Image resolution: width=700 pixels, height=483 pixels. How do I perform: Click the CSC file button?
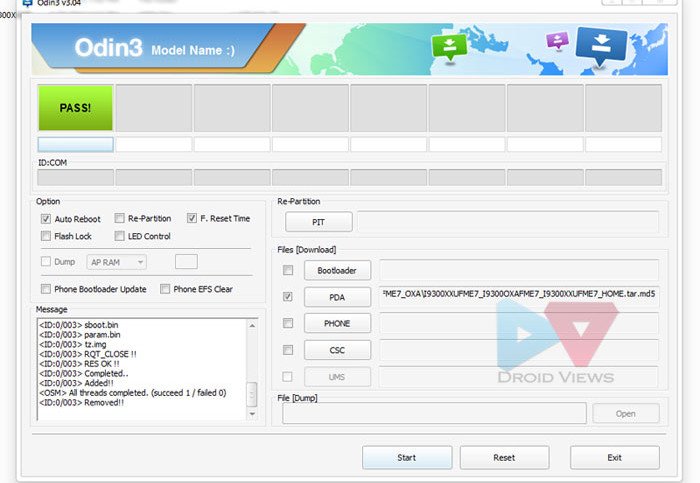337,350
